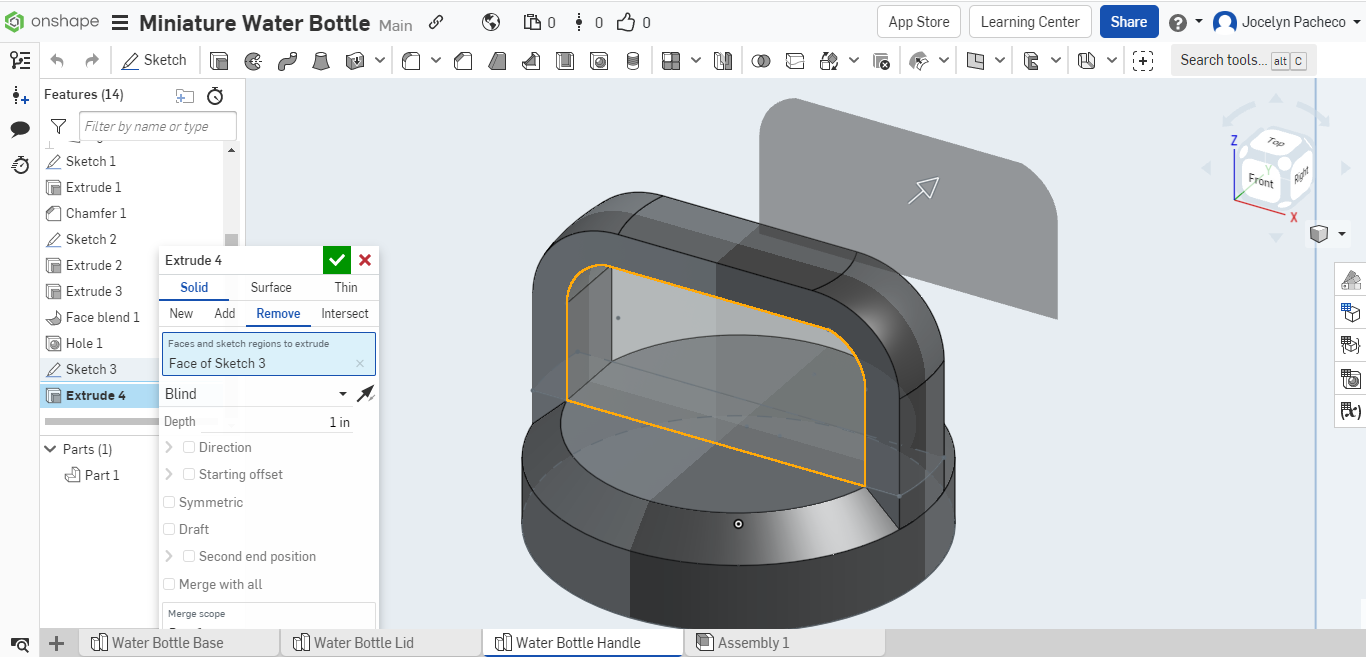Open the rollback timer icon in Features
1366x657 pixels.
pyautogui.click(x=215, y=96)
